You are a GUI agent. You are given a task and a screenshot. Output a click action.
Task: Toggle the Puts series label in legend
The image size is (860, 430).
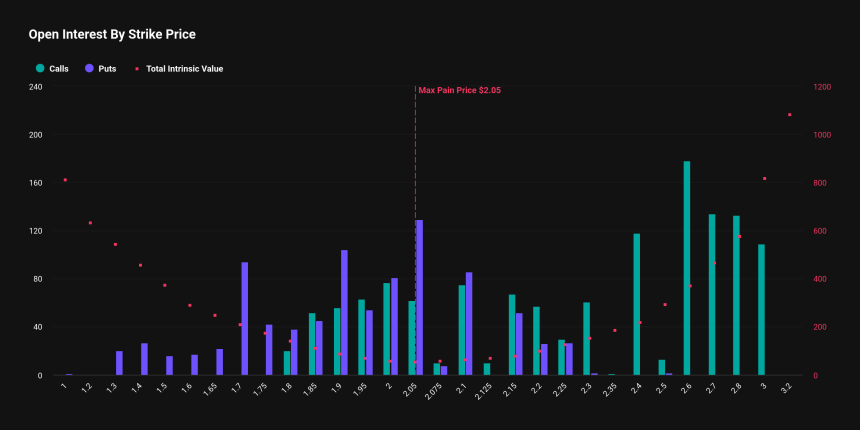[107, 69]
